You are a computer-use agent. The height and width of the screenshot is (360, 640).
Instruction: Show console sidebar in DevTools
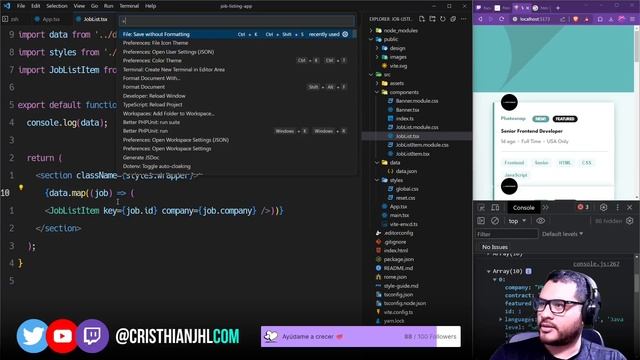tap(481, 221)
